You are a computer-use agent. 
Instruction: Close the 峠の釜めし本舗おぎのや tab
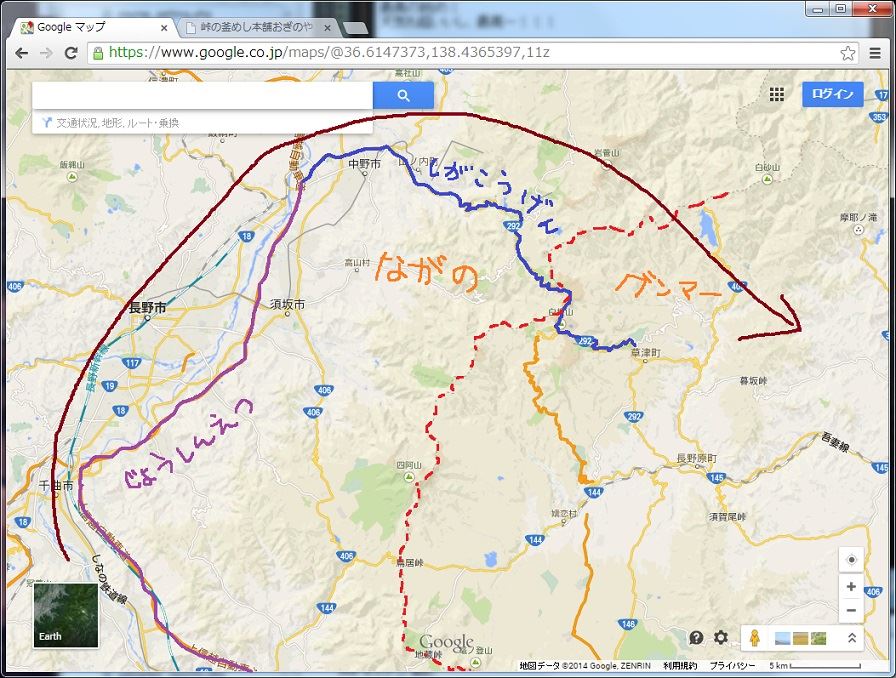click(x=327, y=27)
